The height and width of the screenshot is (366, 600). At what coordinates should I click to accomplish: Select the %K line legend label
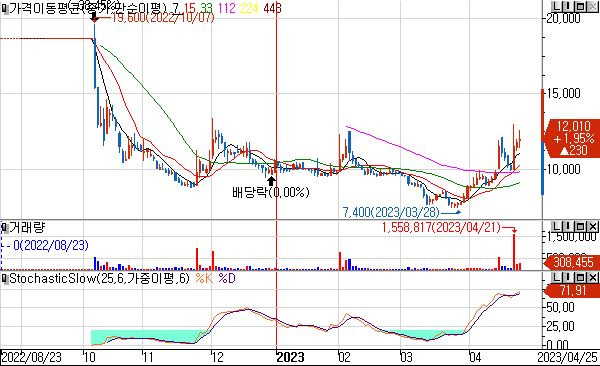[x=204, y=278]
